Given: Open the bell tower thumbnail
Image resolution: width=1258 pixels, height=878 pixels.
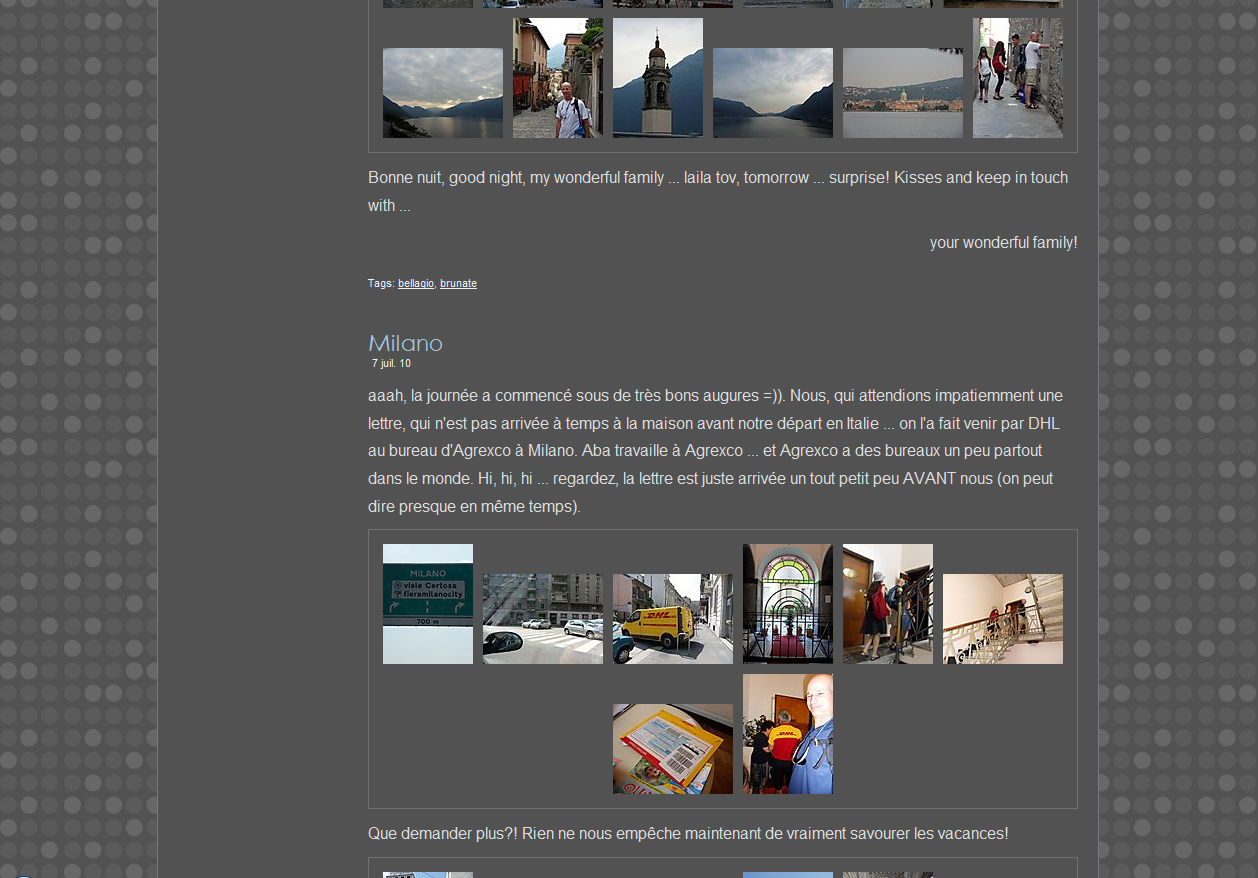Looking at the screenshot, I should 657,78.
